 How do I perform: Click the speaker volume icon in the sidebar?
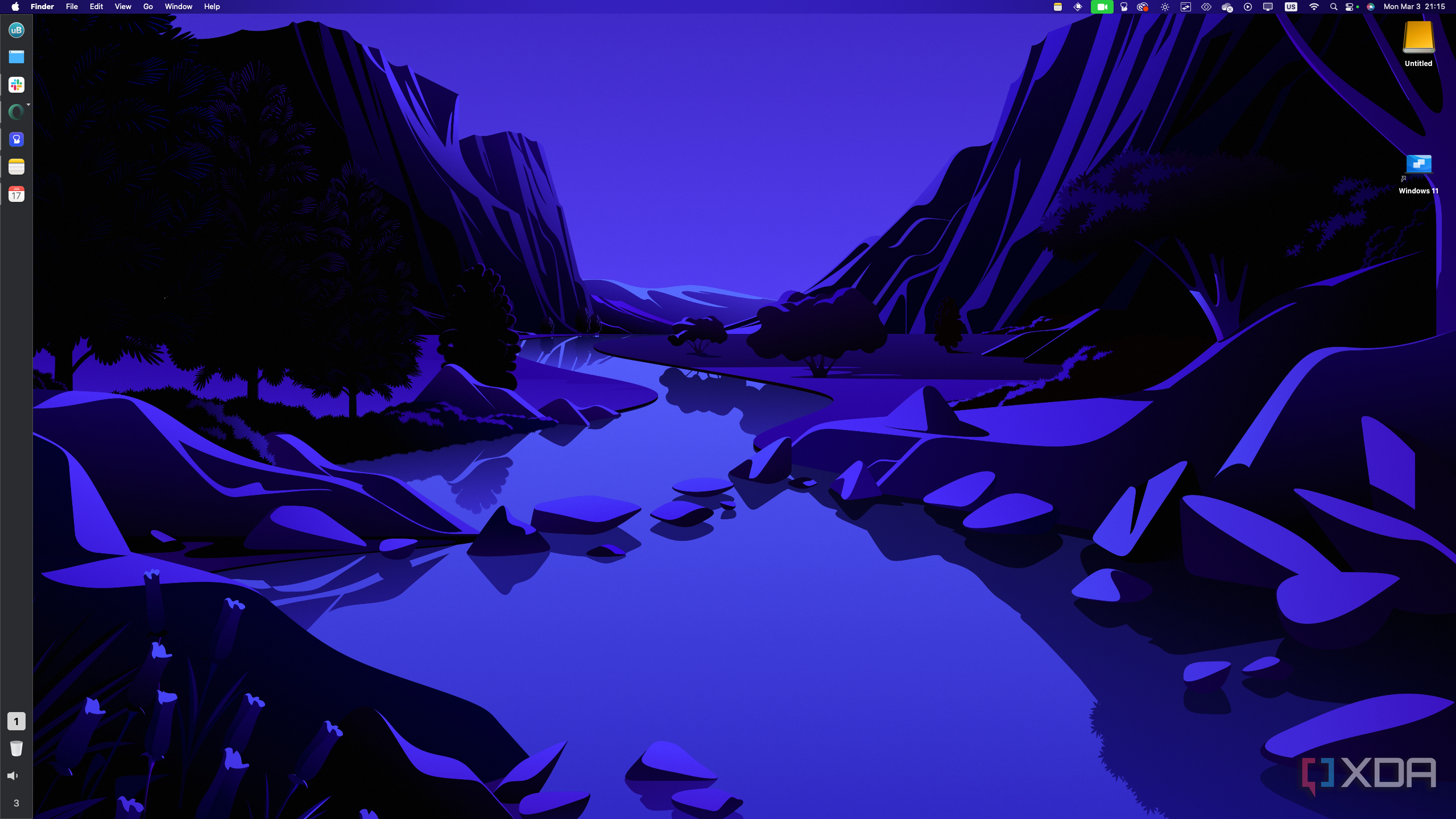[13, 776]
